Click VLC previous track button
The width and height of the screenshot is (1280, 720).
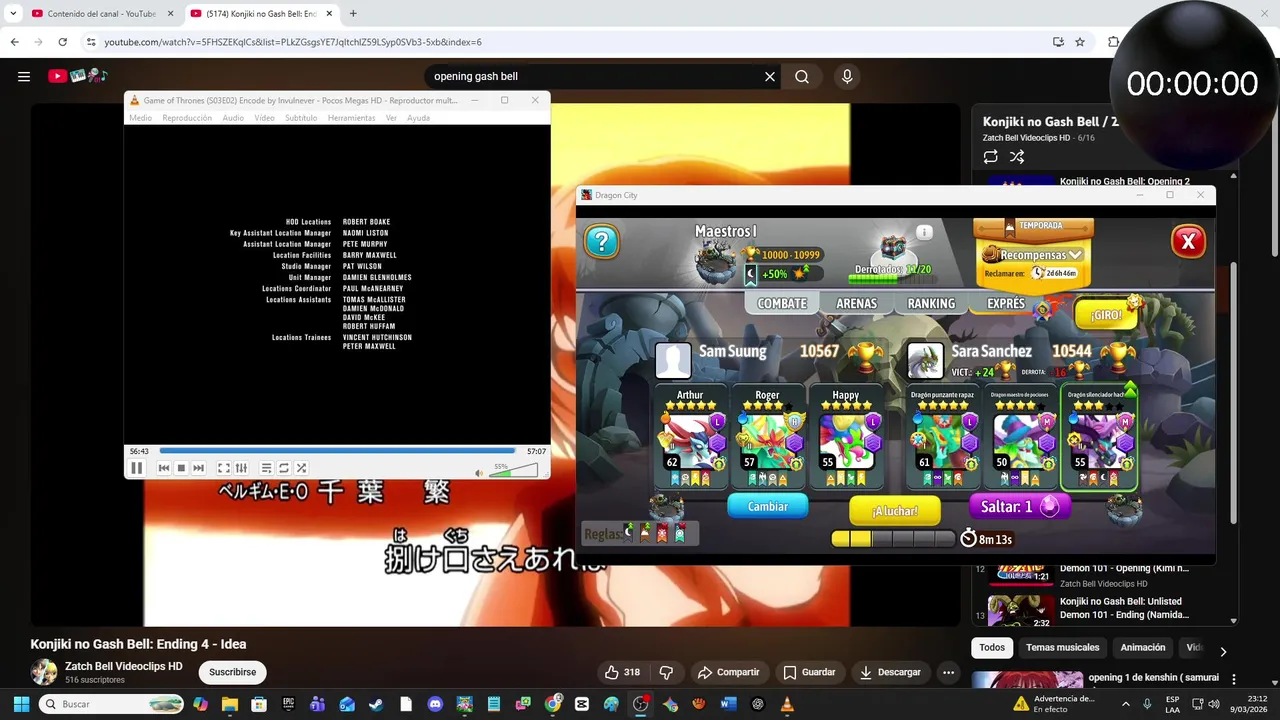(164, 468)
